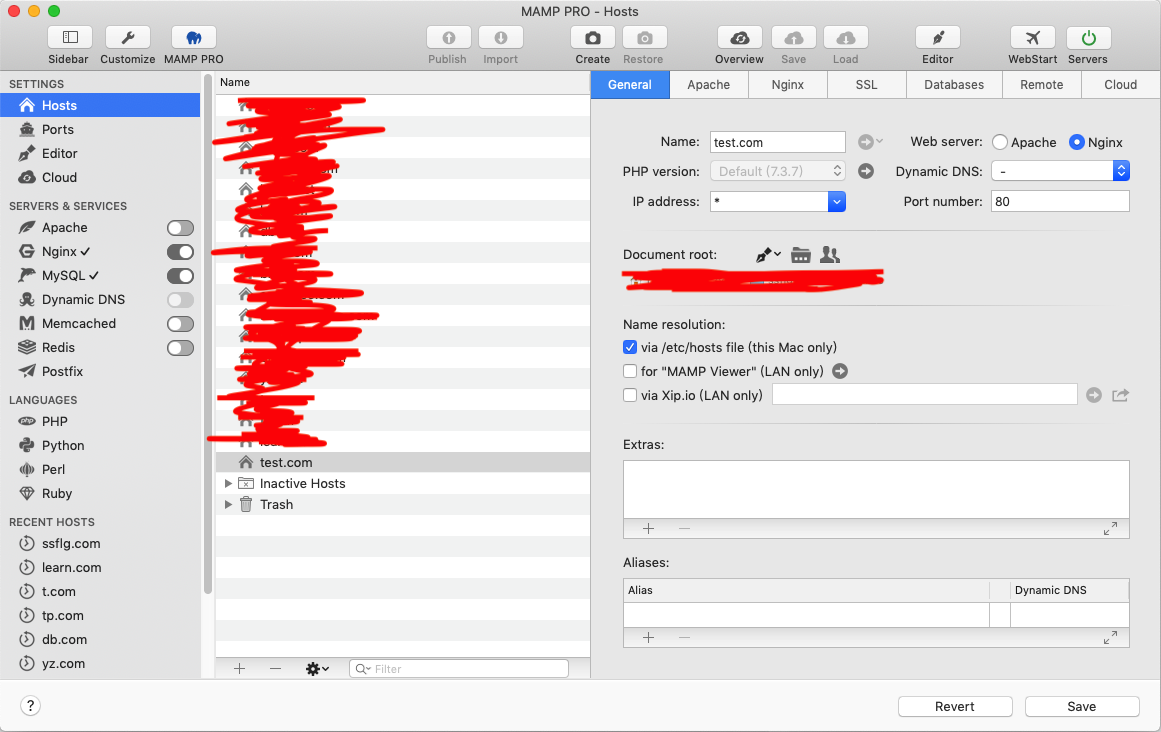Click the host Name text field
The image size is (1161, 732).
pos(777,142)
